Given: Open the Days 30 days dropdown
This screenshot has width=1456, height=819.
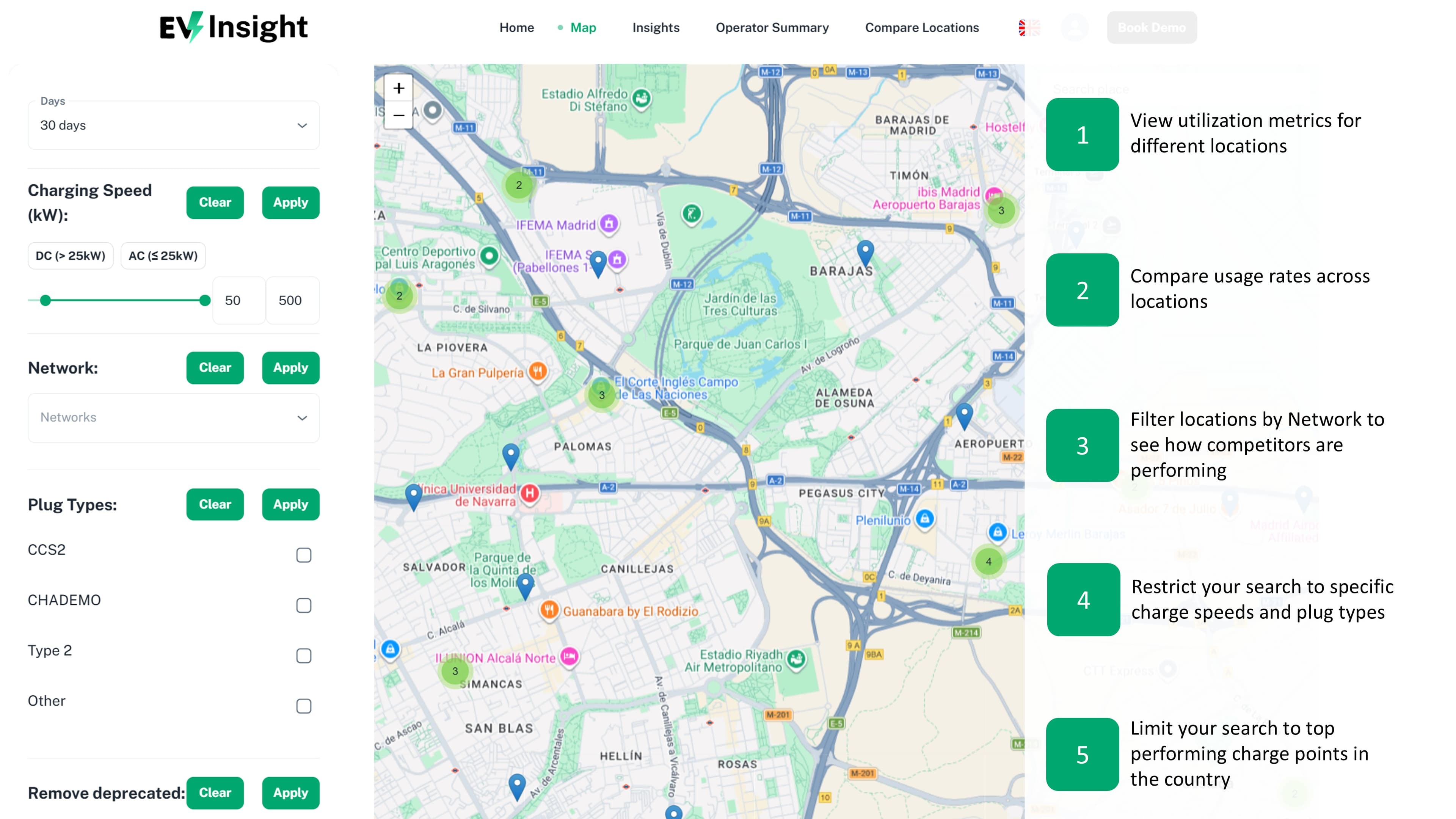Looking at the screenshot, I should point(174,126).
